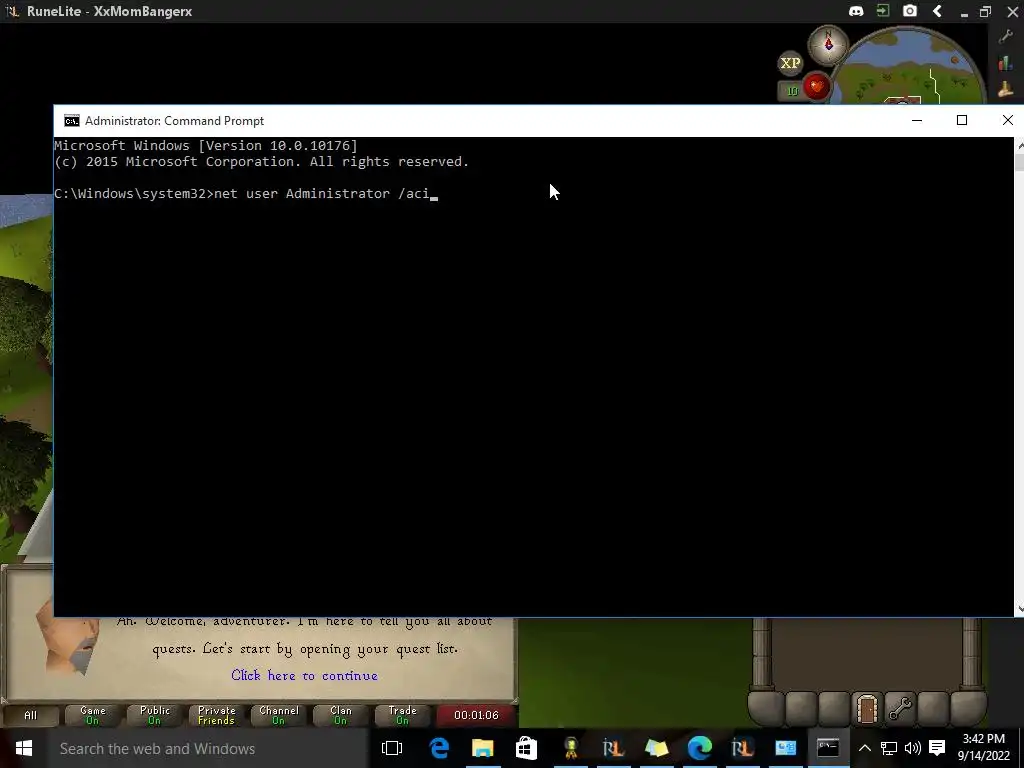Image resolution: width=1024 pixels, height=768 pixels.
Task: Open the volume speaker tray icon
Action: [912, 748]
